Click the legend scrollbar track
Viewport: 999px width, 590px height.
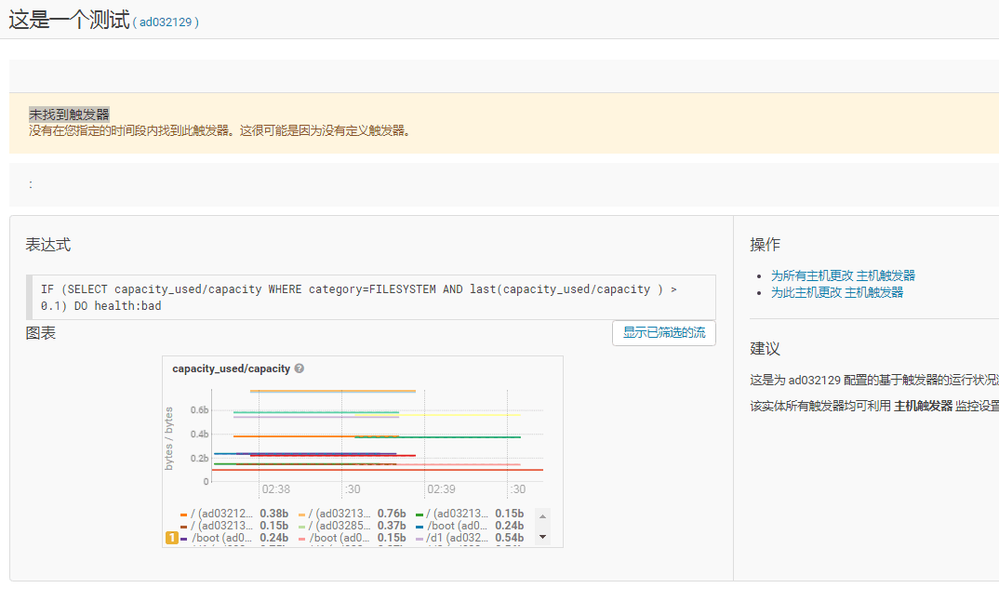pyautogui.click(x=541, y=528)
